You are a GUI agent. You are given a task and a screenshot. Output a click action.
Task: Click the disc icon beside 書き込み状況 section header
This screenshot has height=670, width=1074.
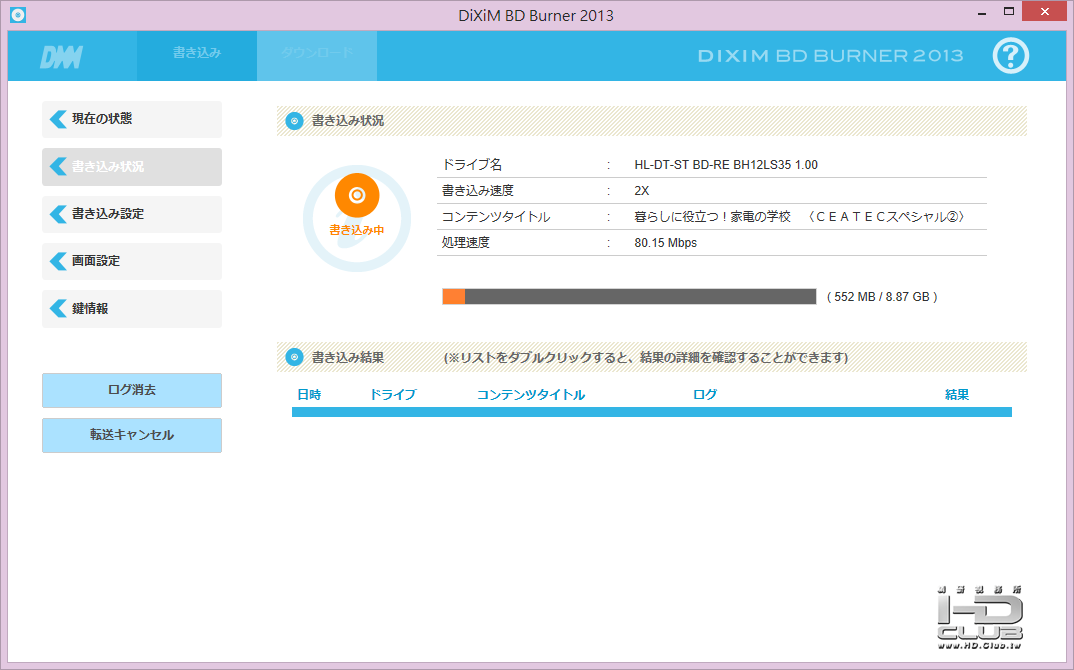[x=294, y=121]
